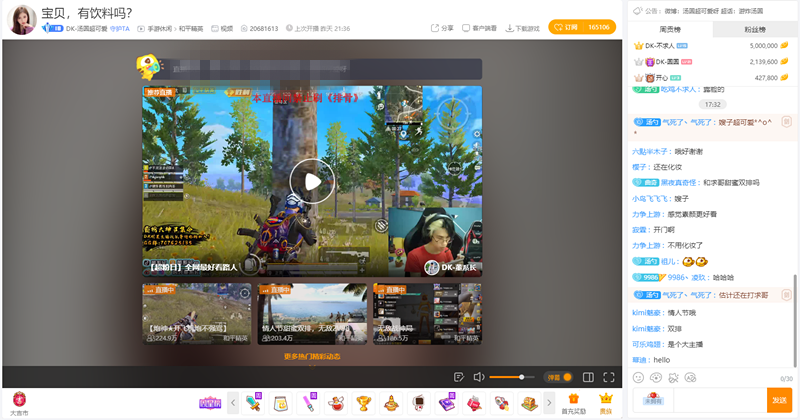The width and height of the screenshot is (800, 420).
Task: Toggle the 弹幕 danmaku switch
Action: pyautogui.click(x=558, y=377)
